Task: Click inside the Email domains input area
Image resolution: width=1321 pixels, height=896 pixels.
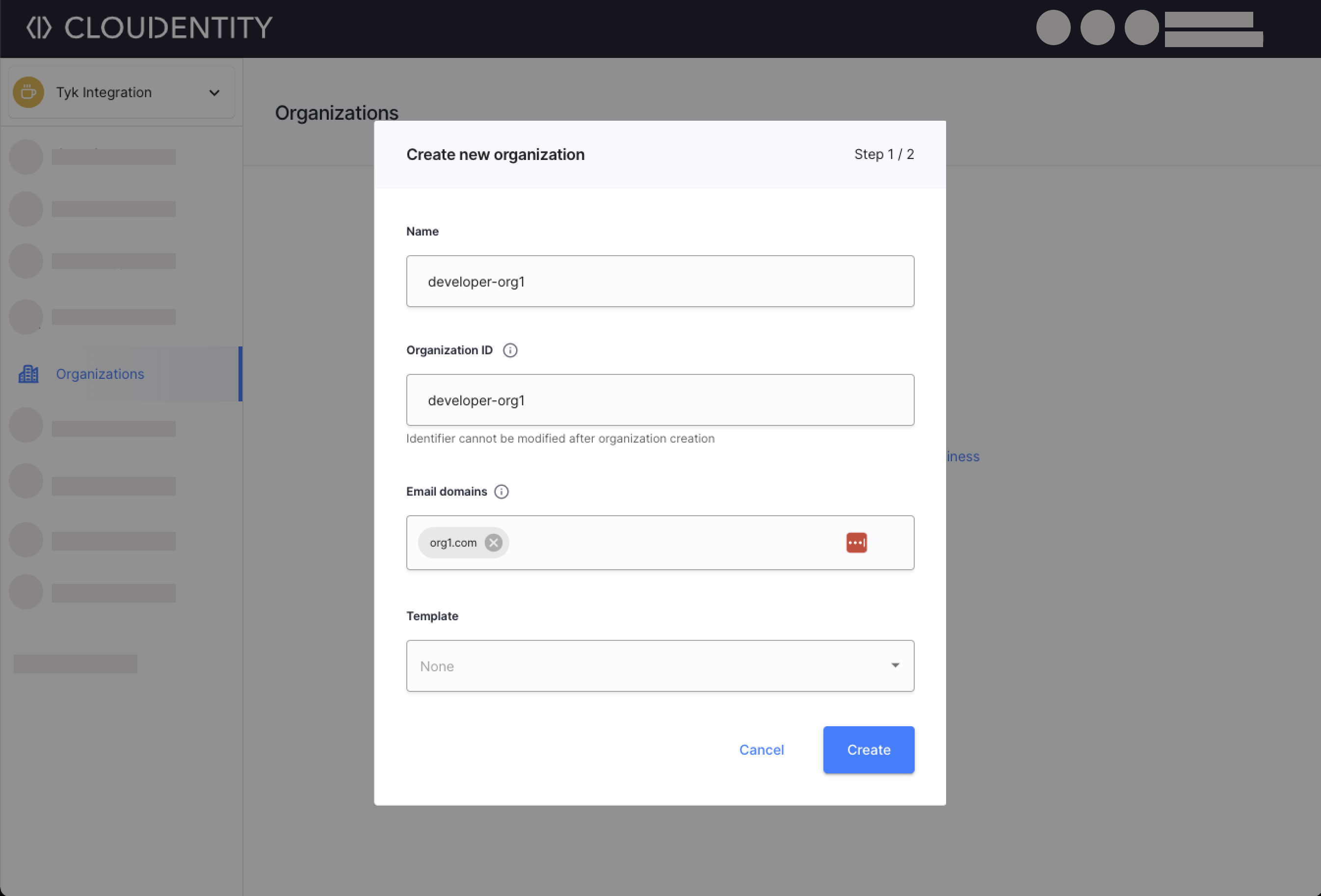Action: [671, 542]
